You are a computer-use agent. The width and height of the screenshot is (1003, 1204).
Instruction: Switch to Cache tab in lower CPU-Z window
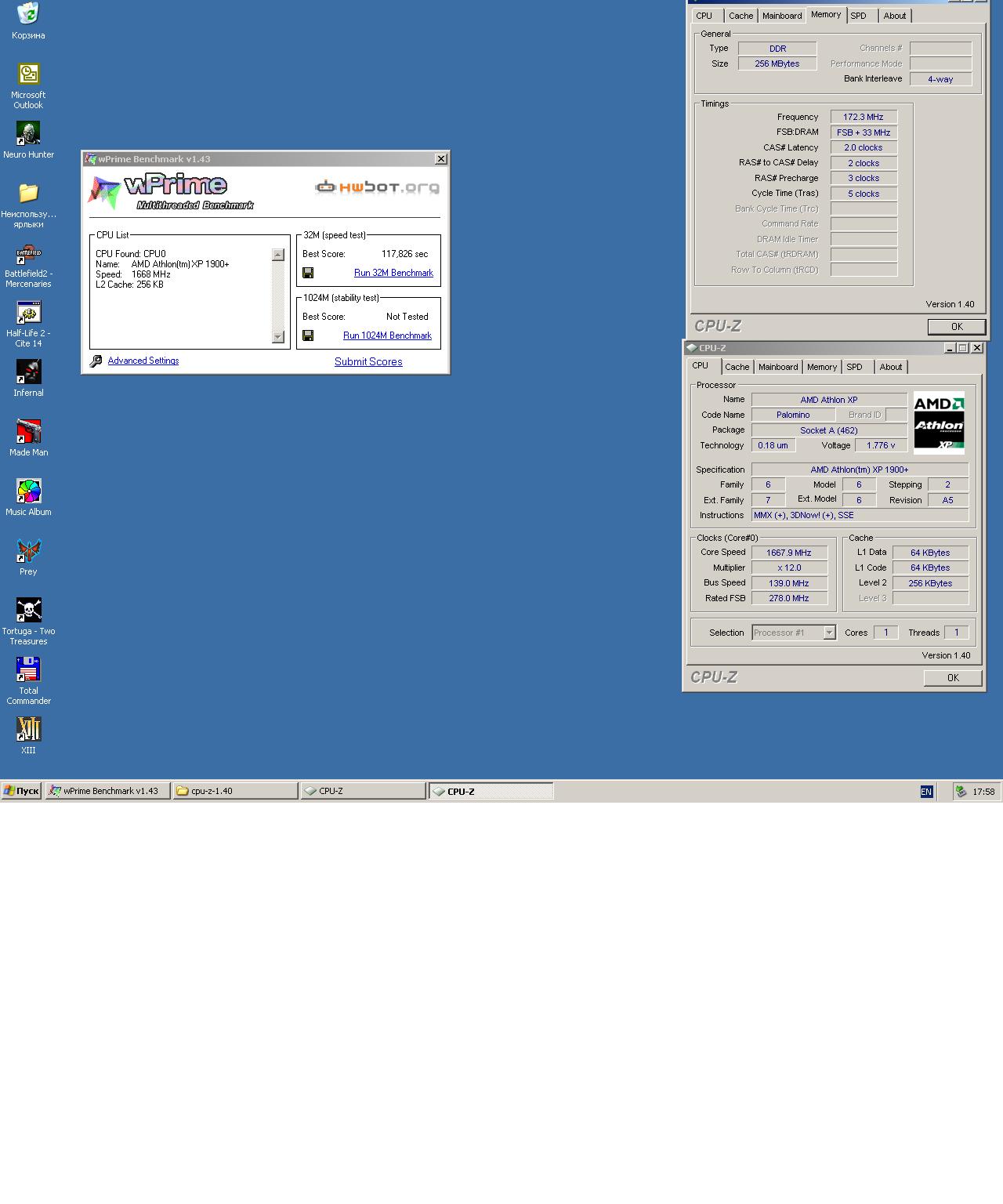tap(737, 367)
